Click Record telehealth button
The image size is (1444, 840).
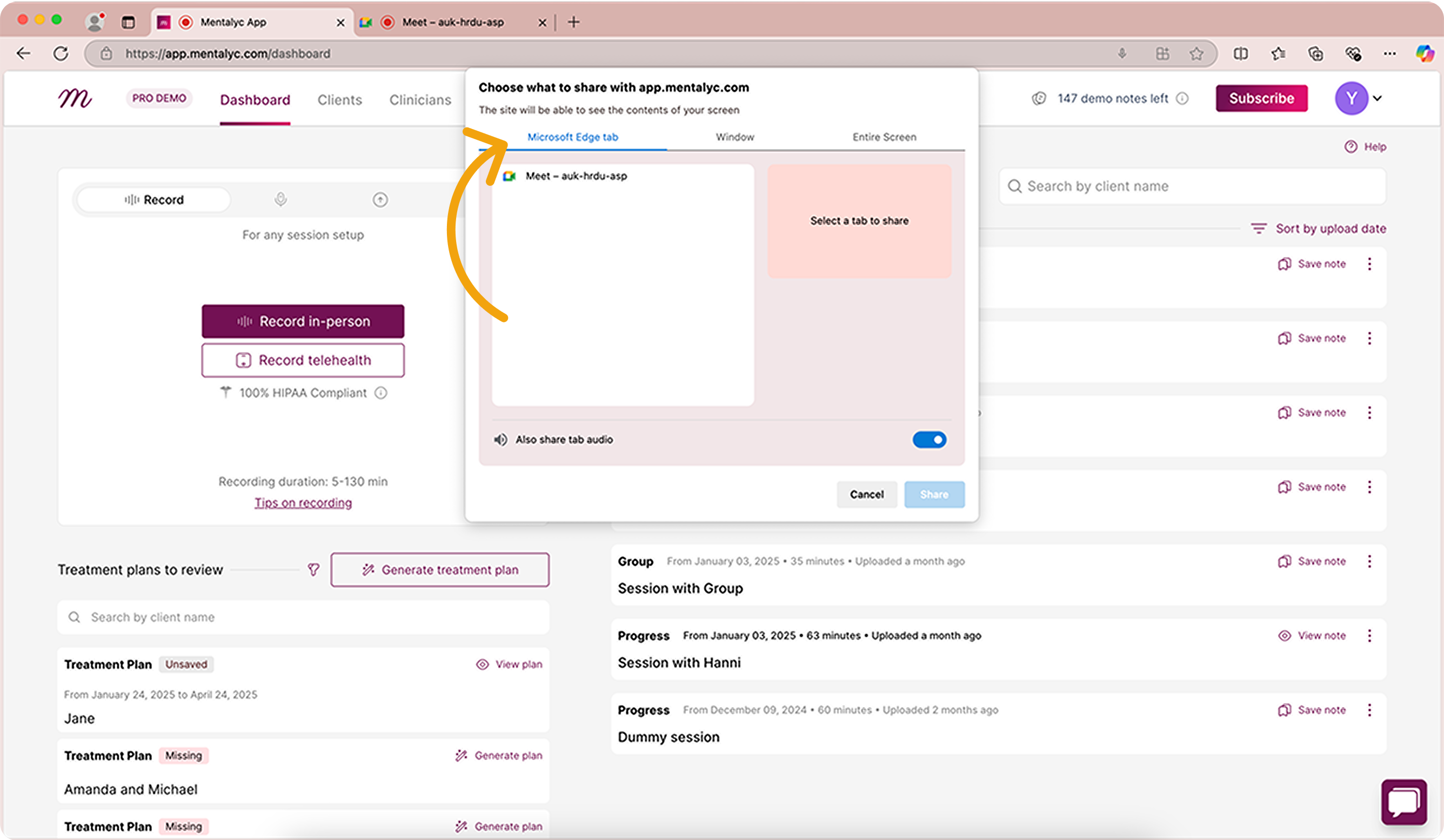(303, 360)
